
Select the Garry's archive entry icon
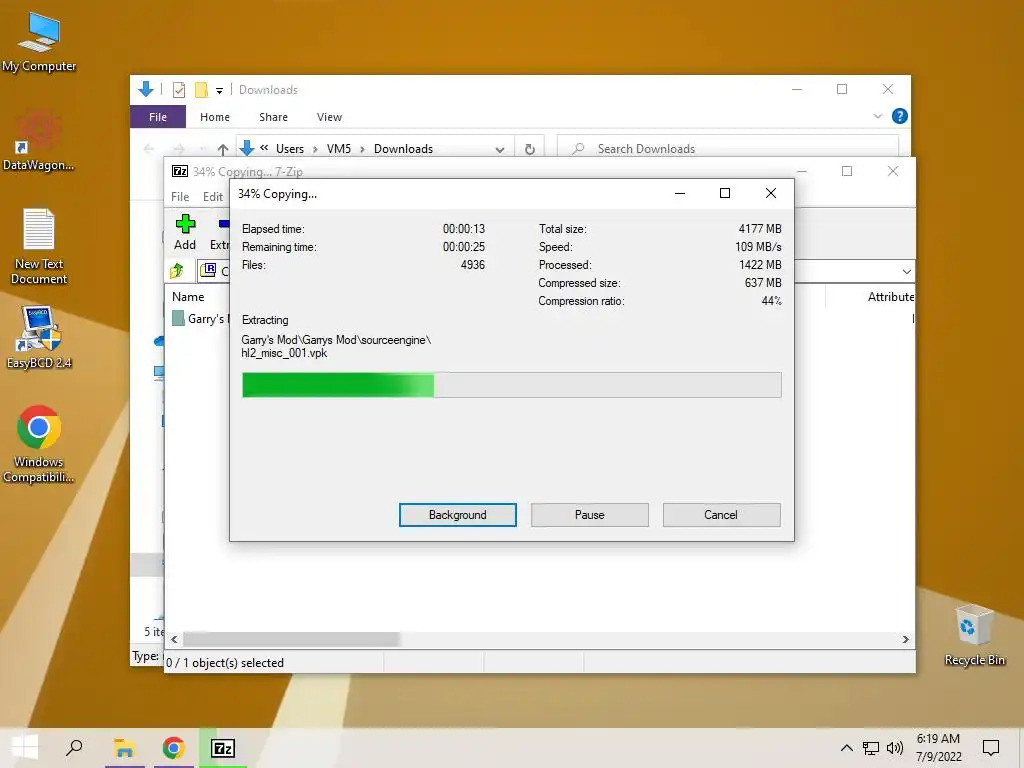pyautogui.click(x=178, y=319)
